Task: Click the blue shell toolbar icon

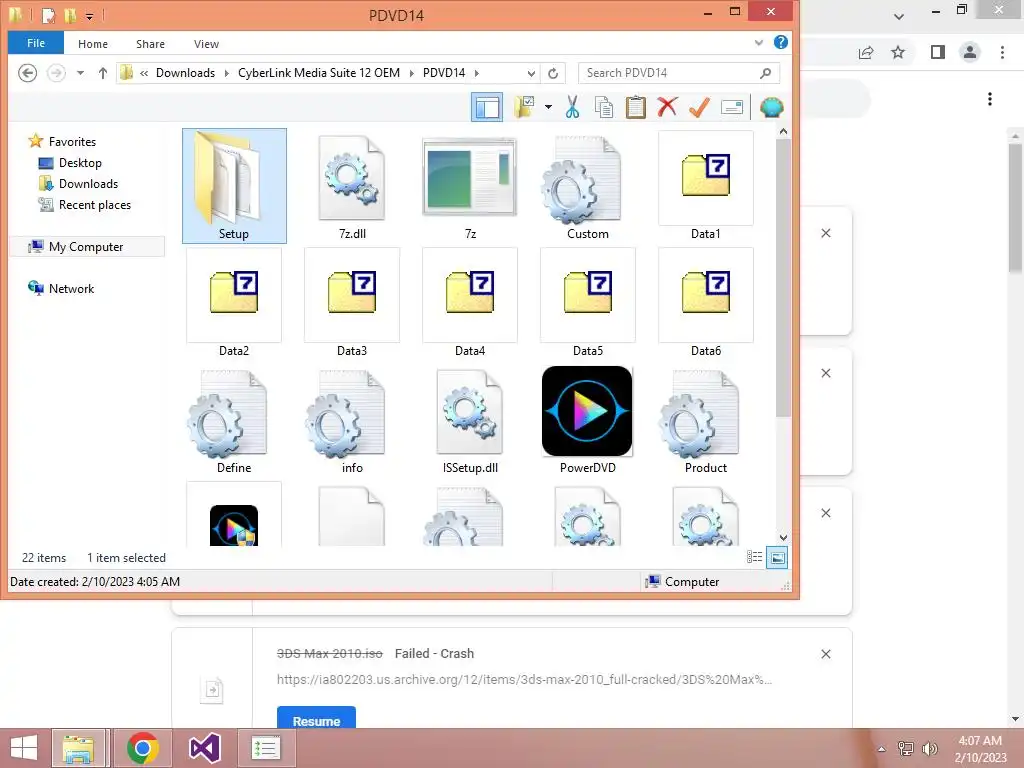Action: click(x=771, y=107)
